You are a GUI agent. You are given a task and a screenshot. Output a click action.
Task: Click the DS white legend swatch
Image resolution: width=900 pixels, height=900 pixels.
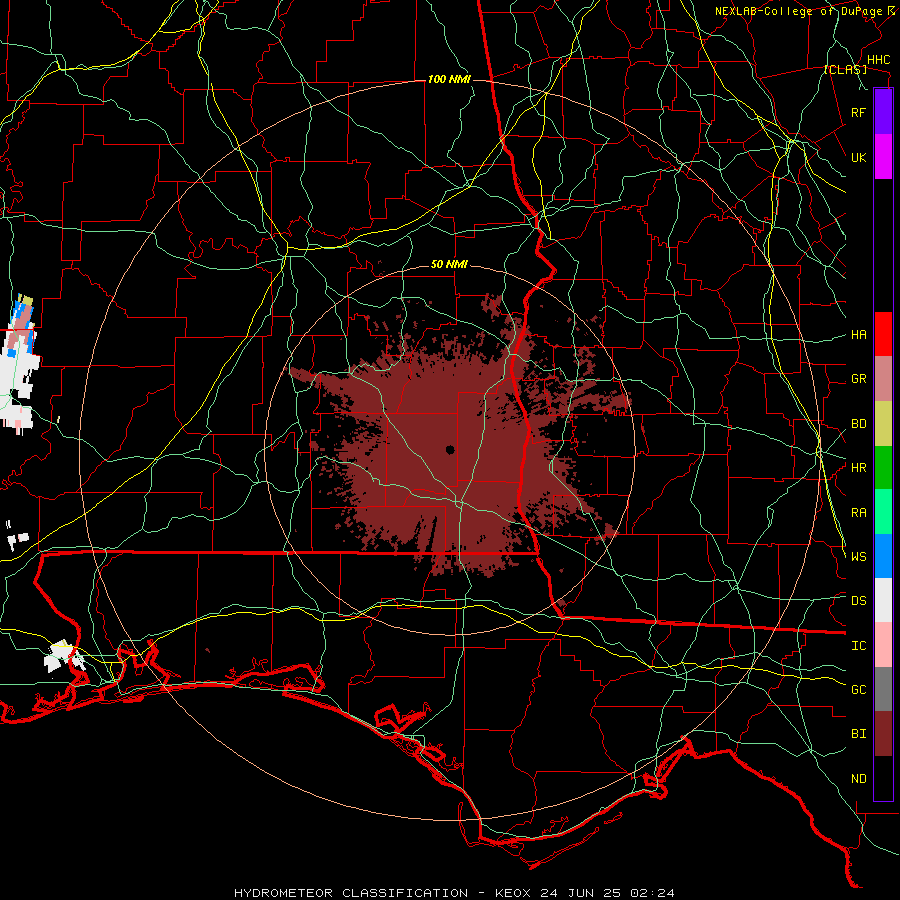(x=883, y=600)
